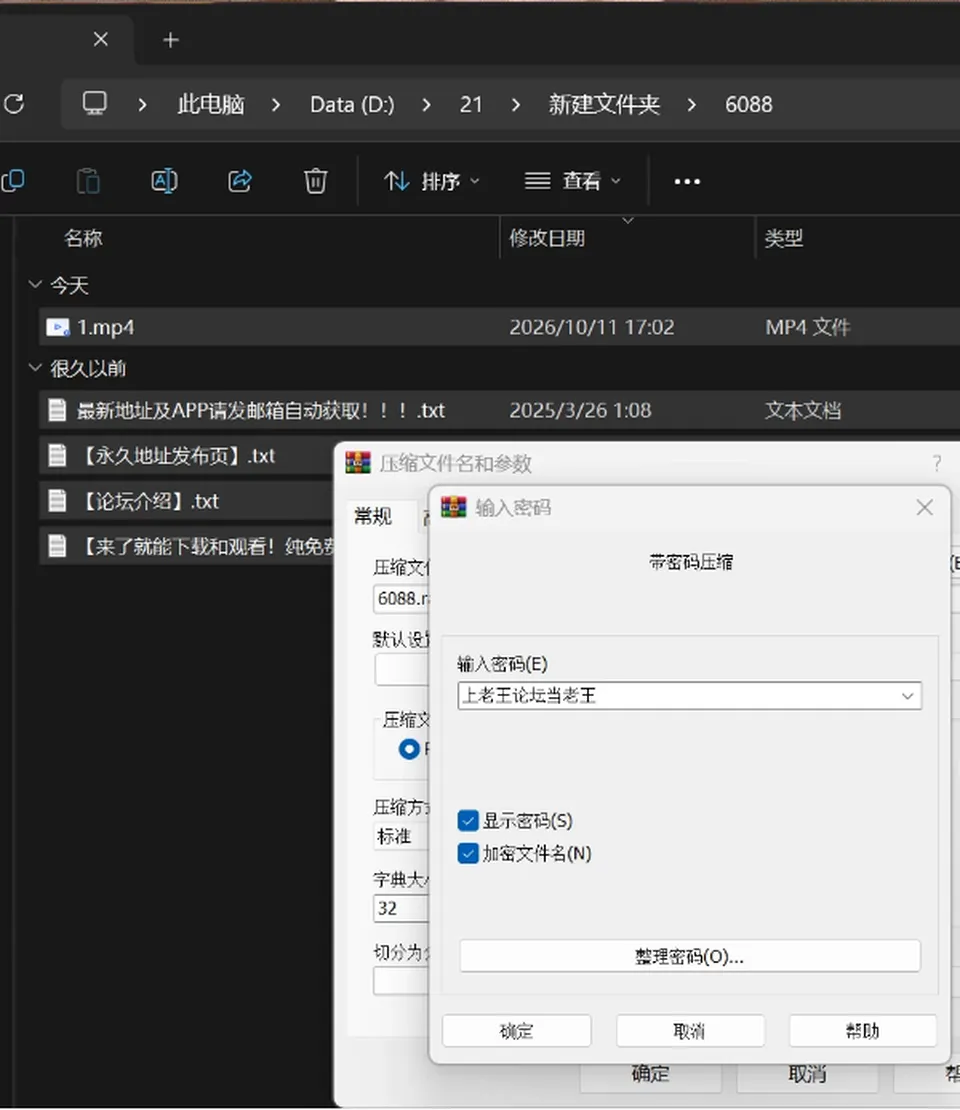Expand the password history dropdown arrow

[908, 696]
